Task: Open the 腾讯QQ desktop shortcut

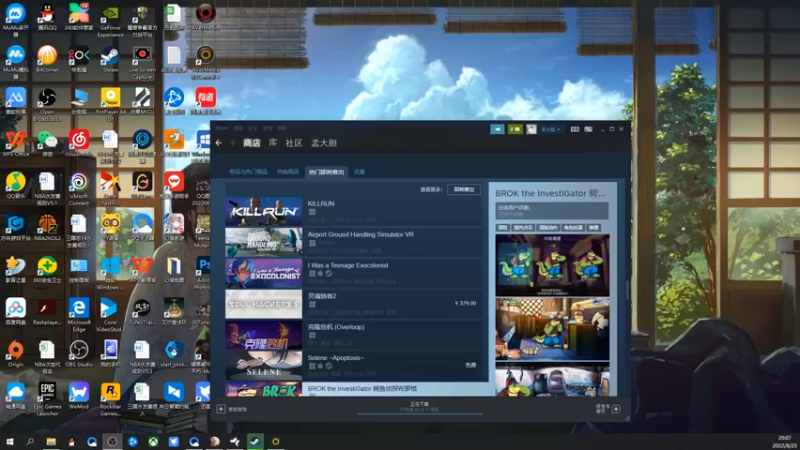Action: click(47, 17)
